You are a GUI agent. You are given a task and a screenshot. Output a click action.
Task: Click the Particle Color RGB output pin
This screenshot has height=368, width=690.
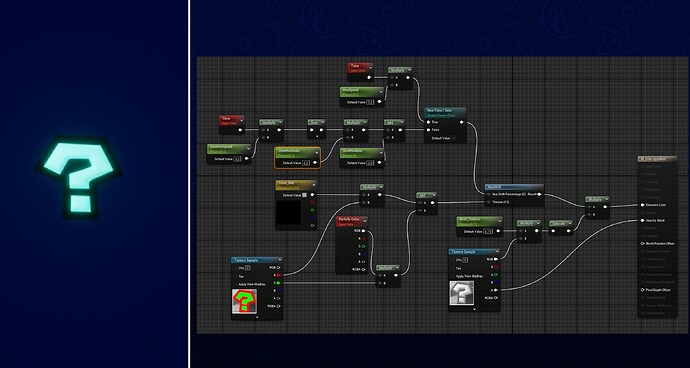(x=363, y=231)
